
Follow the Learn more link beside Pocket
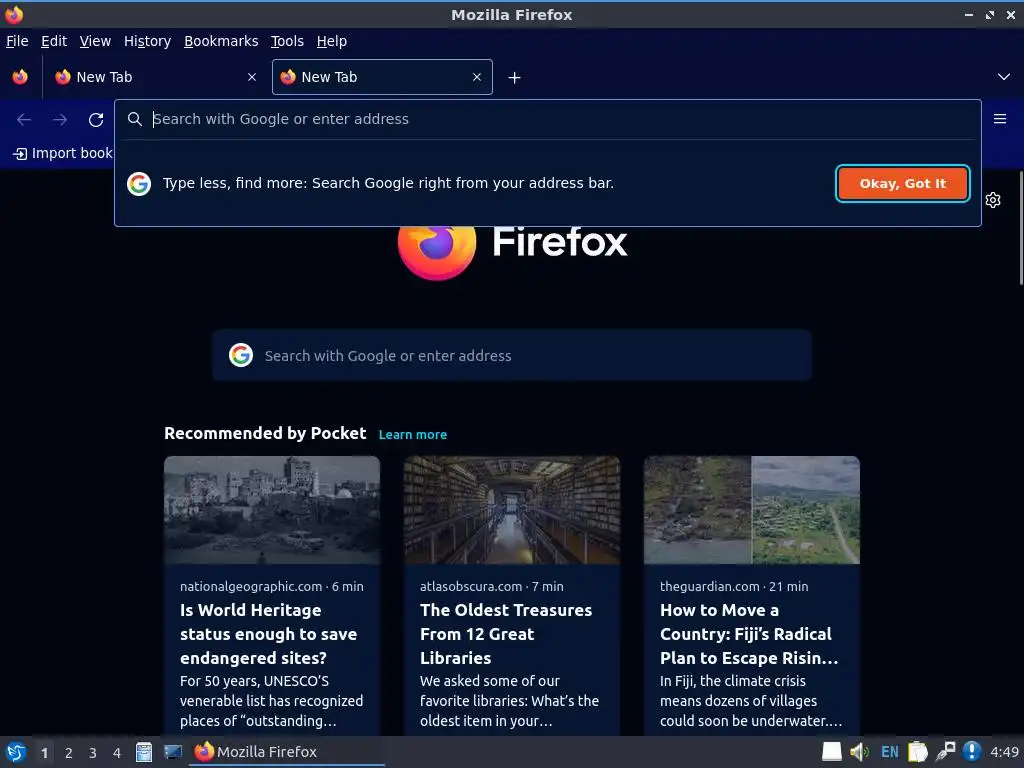[413, 435]
